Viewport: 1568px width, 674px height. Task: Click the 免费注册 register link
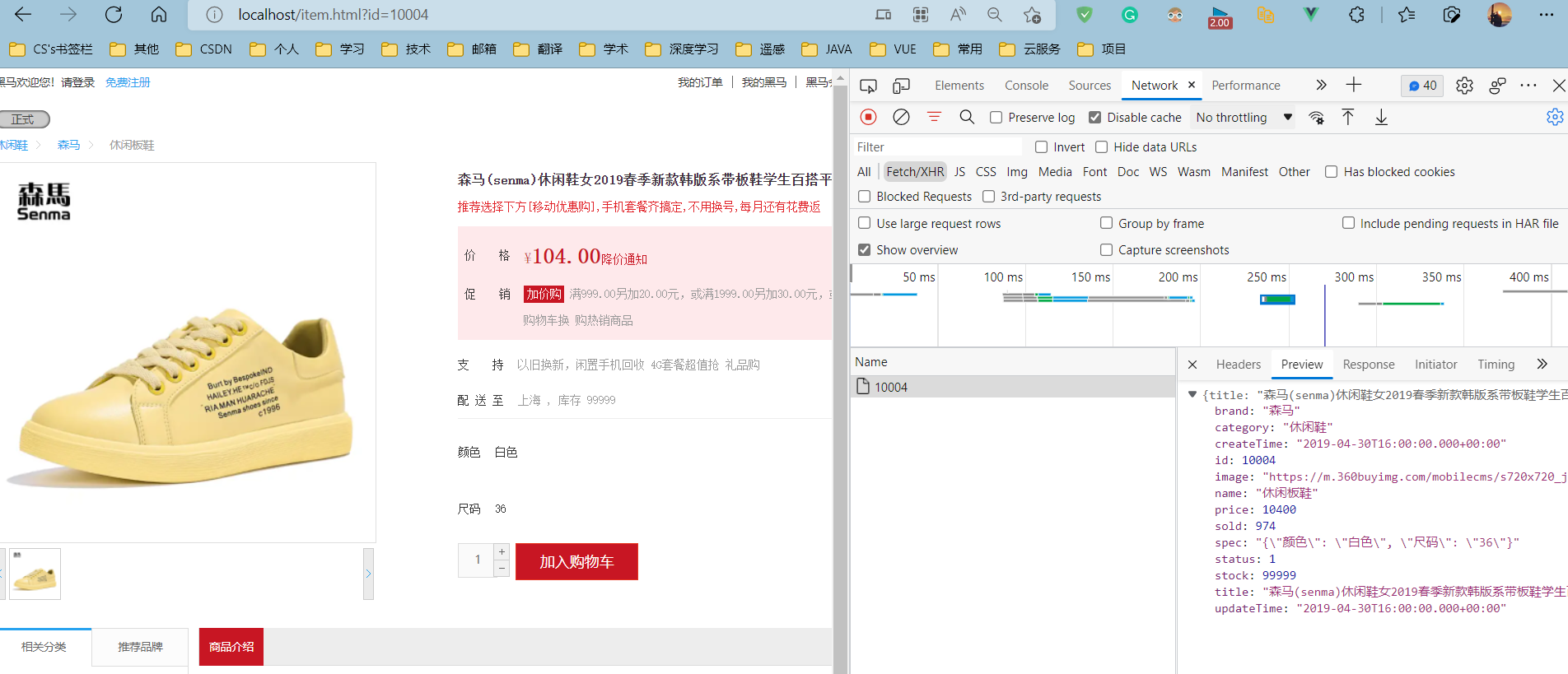click(x=128, y=82)
